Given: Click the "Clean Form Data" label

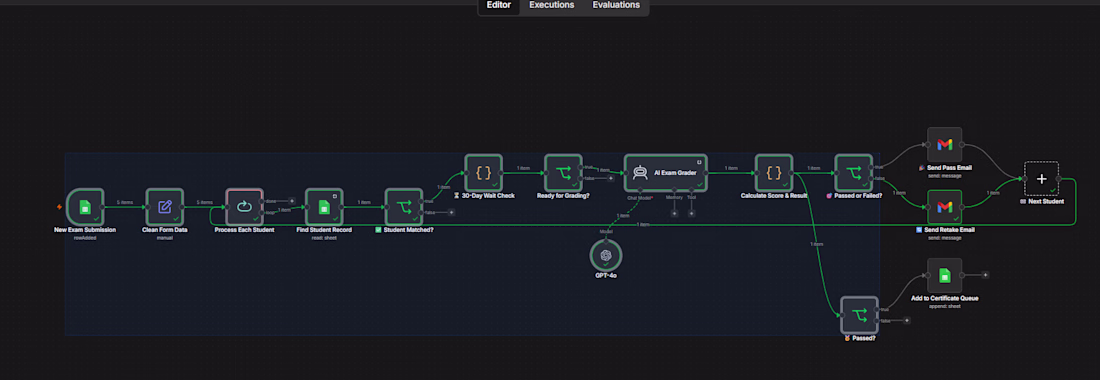Looking at the screenshot, I should coord(165,230).
